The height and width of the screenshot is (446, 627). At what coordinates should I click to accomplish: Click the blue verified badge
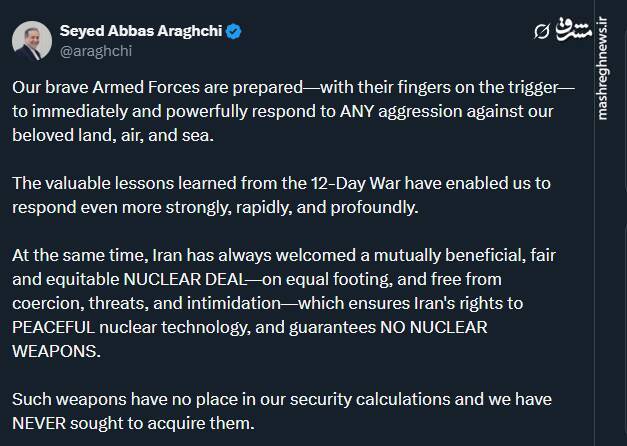232,32
